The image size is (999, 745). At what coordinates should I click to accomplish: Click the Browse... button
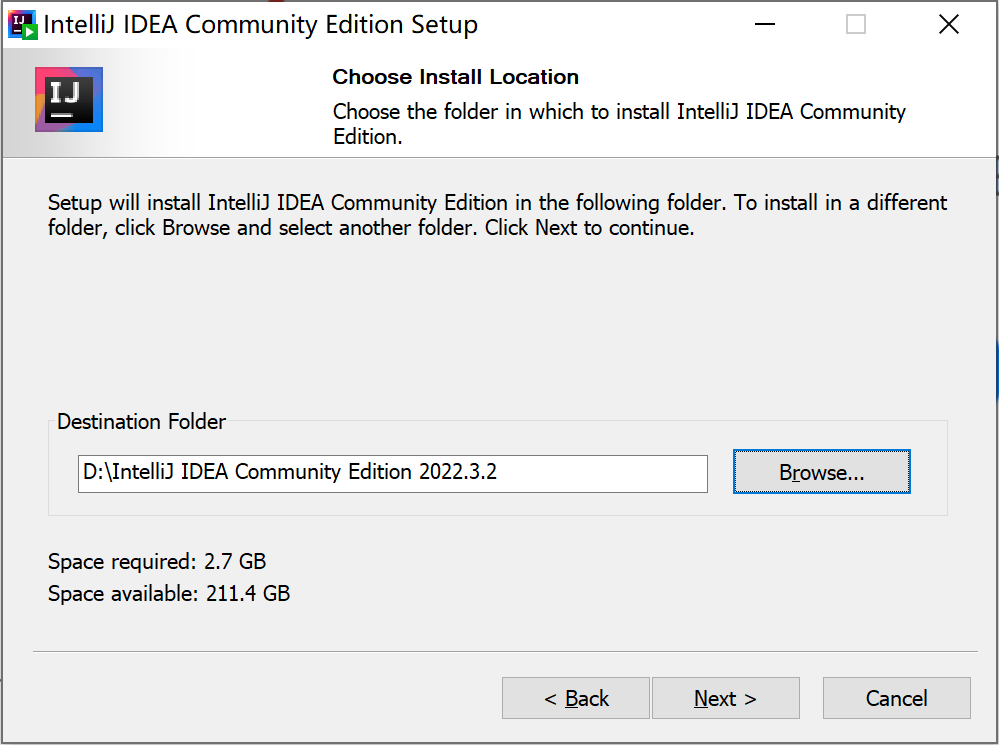(821, 472)
